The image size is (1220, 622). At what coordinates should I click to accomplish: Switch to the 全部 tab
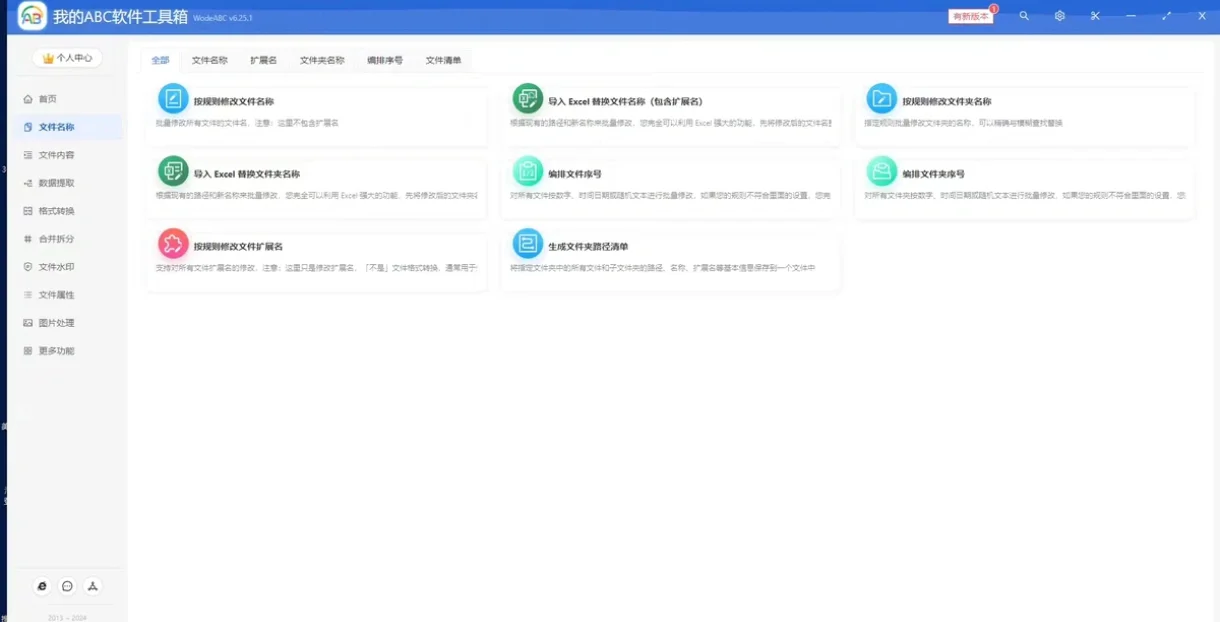160,60
